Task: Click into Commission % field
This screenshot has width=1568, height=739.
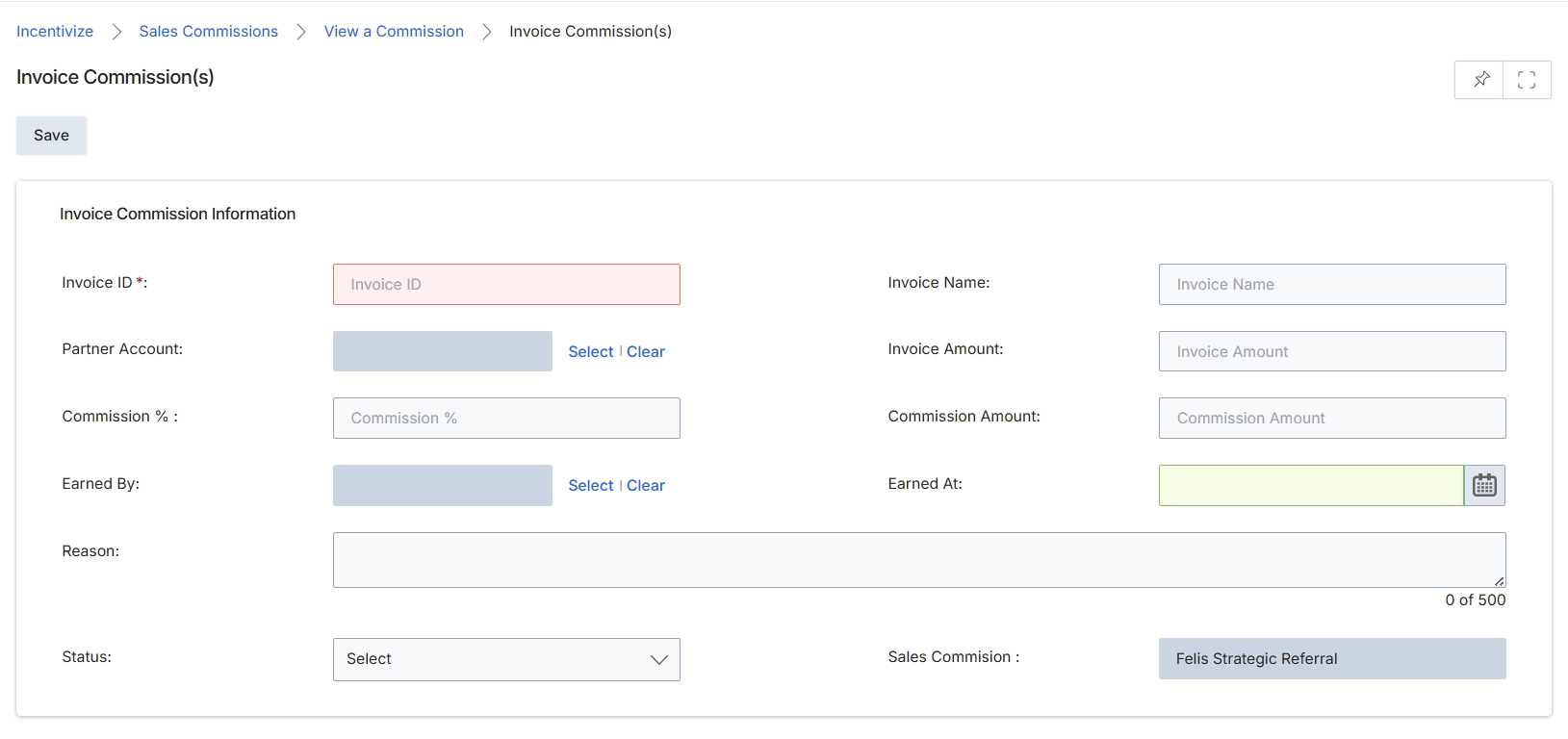Action: coord(506,419)
